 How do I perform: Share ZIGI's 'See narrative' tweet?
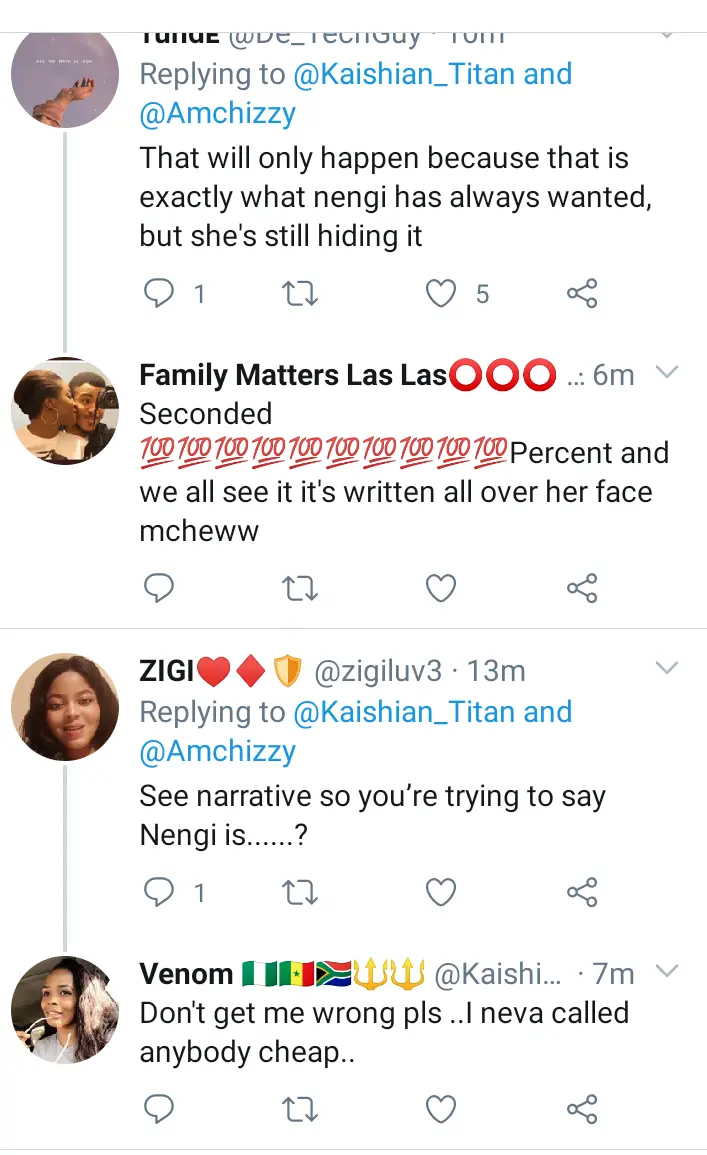(x=582, y=891)
